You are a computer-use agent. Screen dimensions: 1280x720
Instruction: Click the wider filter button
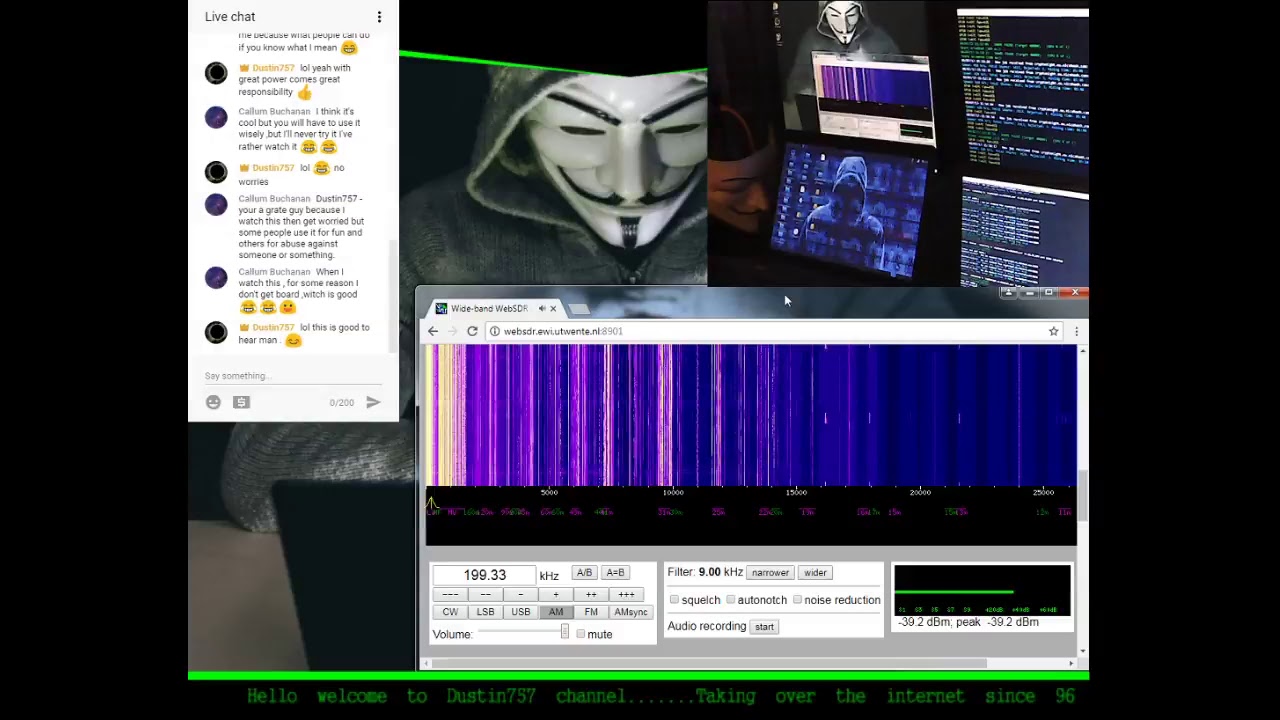pos(815,573)
